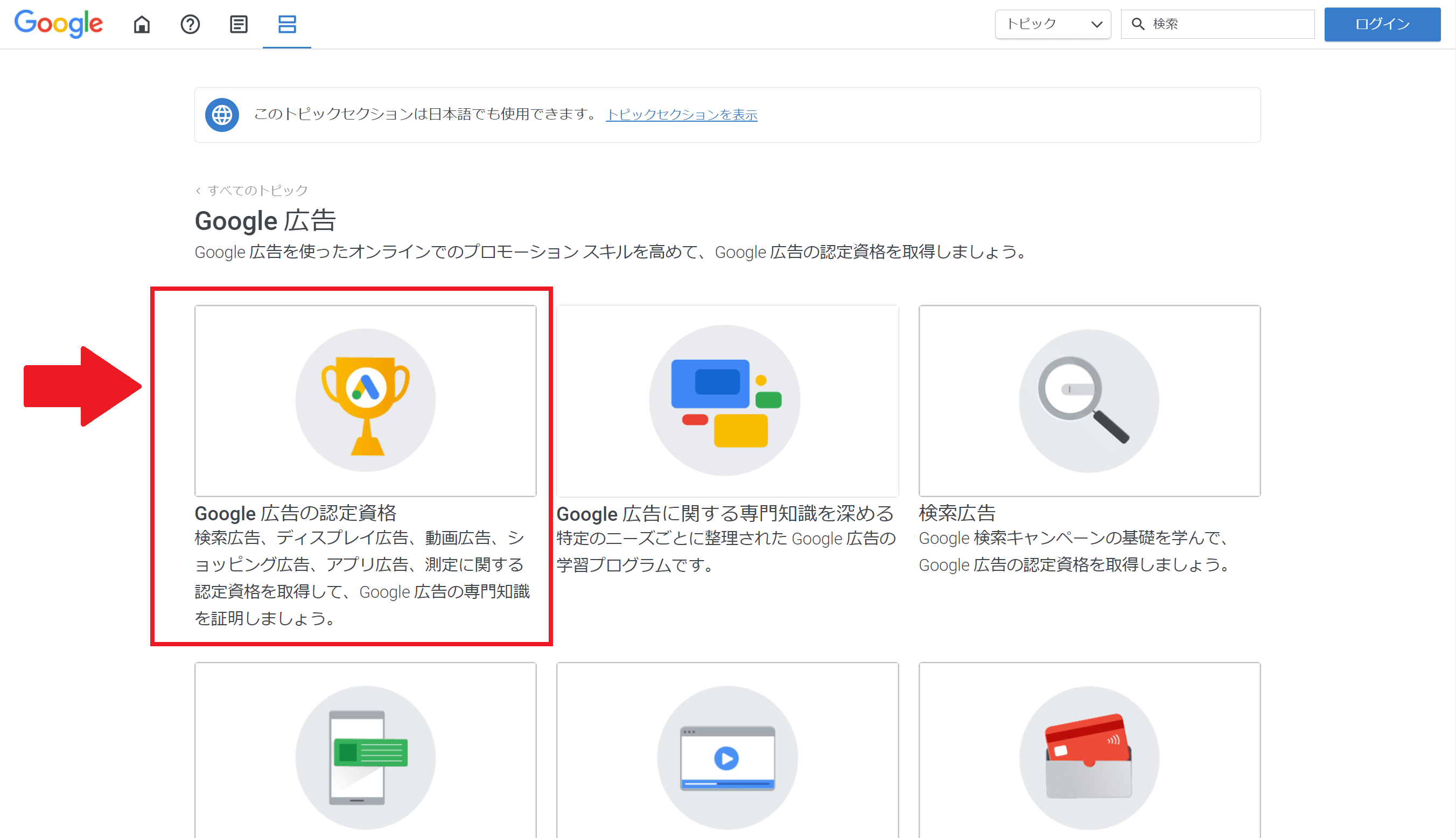
Task: Open the Google 広告に関する専門知識を深める card
Action: [726, 513]
